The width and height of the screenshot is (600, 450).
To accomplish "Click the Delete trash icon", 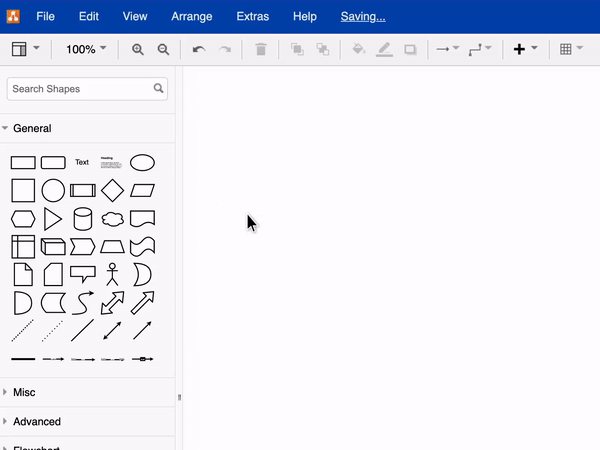I will click(261, 49).
